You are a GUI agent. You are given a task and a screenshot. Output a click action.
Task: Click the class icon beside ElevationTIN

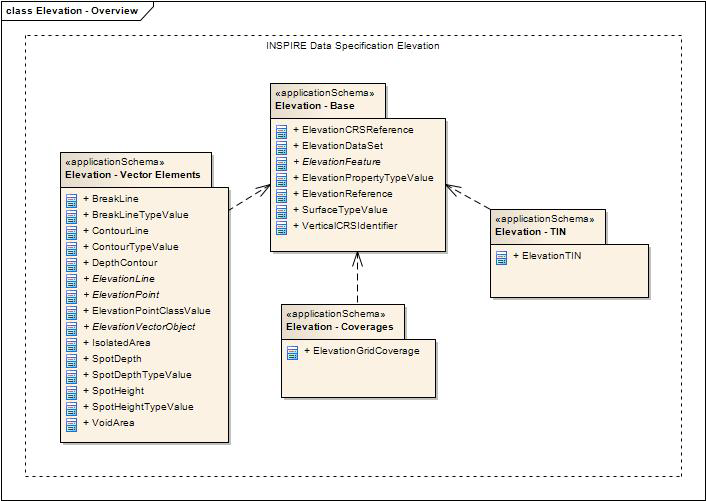(502, 258)
